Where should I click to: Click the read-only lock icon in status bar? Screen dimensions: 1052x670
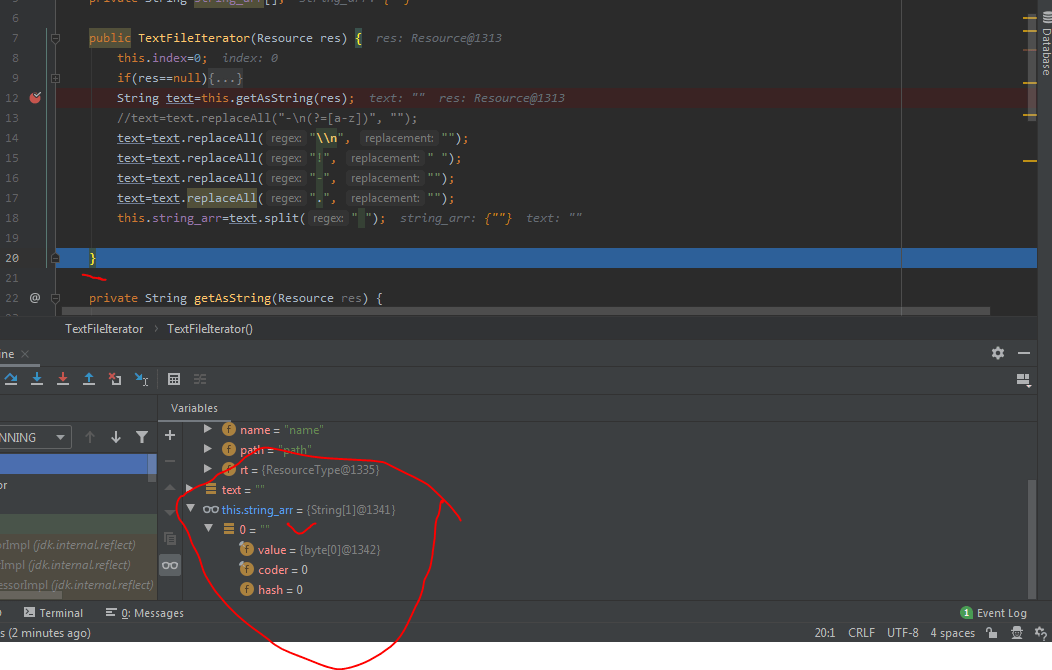(992, 632)
